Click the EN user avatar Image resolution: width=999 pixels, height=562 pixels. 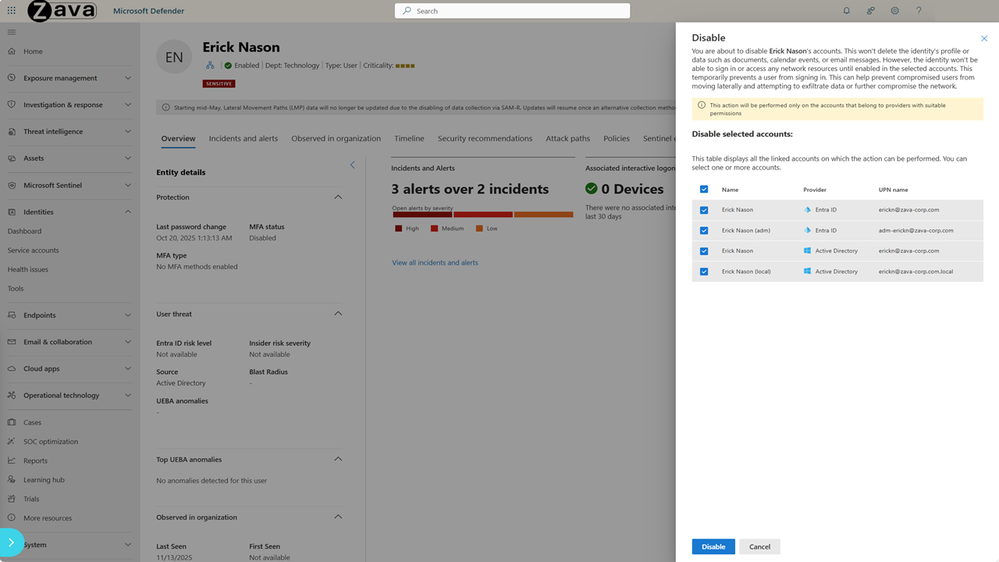click(174, 57)
